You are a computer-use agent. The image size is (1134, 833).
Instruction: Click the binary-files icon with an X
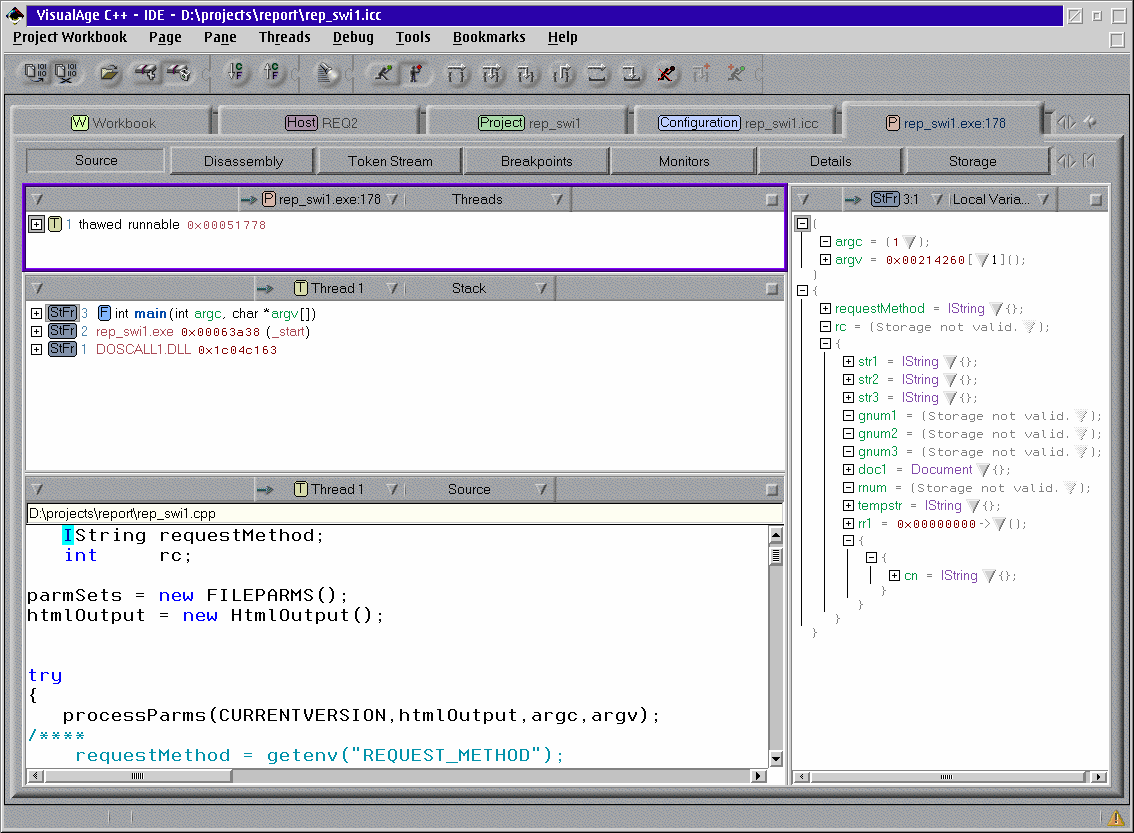pyautogui.click(x=66, y=72)
